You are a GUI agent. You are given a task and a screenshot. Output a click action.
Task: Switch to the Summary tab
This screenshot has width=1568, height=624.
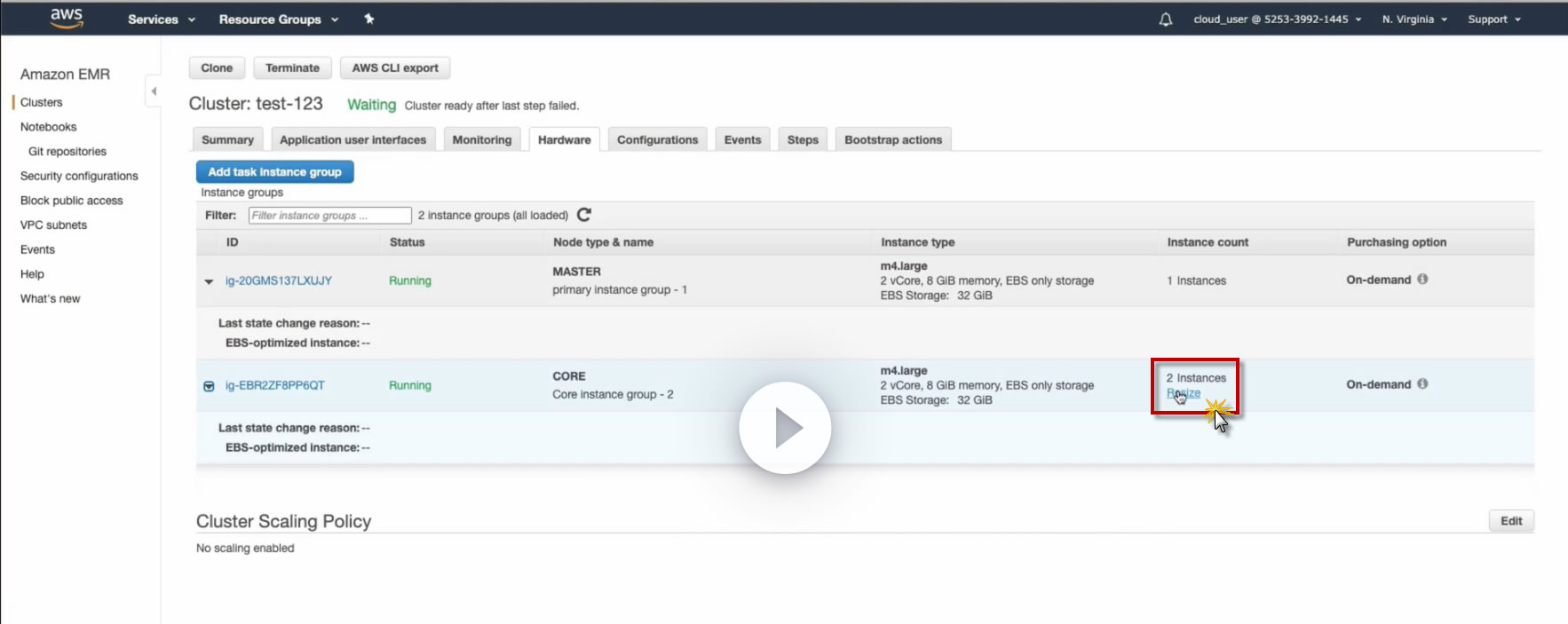pos(227,139)
